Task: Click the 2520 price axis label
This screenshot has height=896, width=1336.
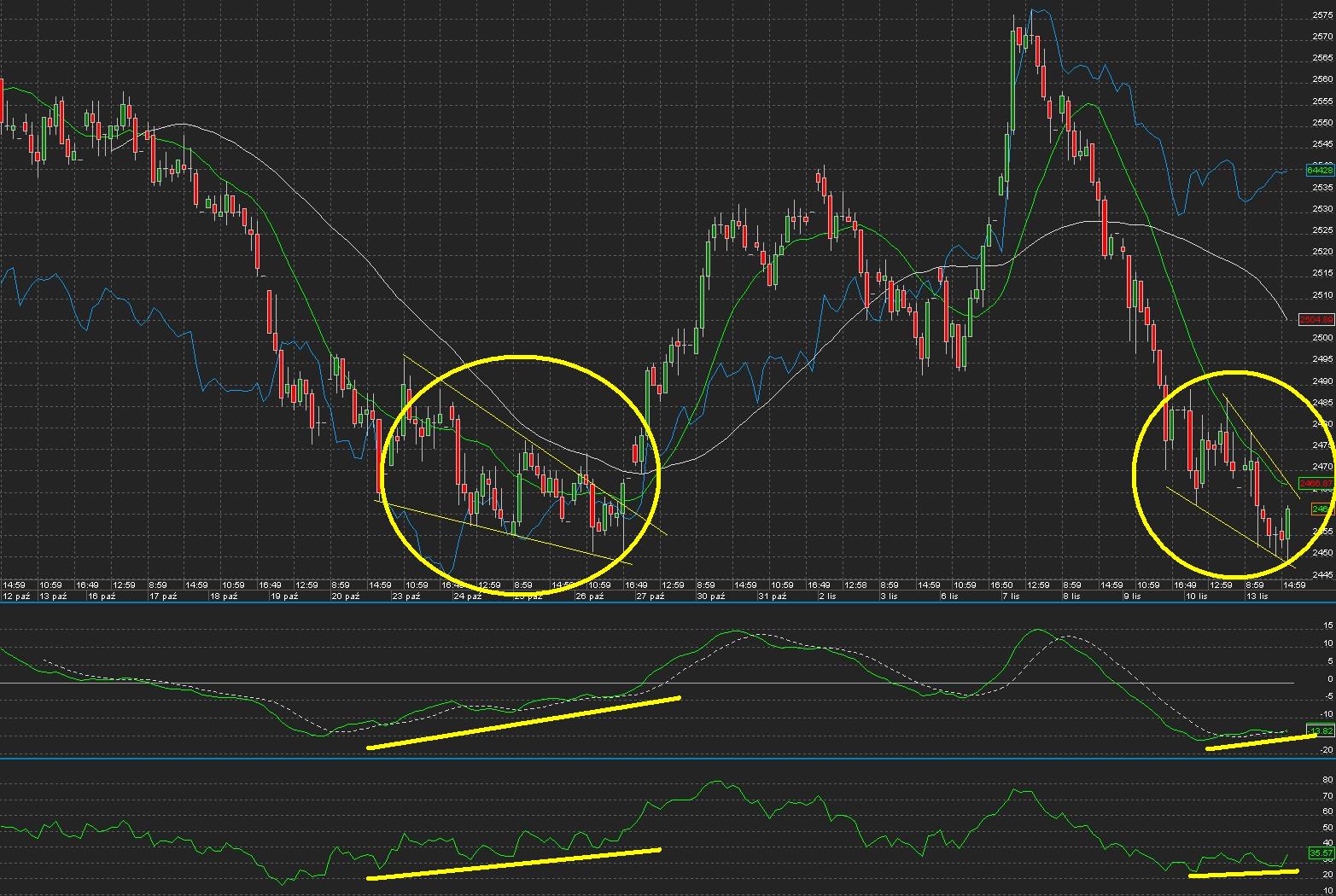Action: tap(1322, 252)
